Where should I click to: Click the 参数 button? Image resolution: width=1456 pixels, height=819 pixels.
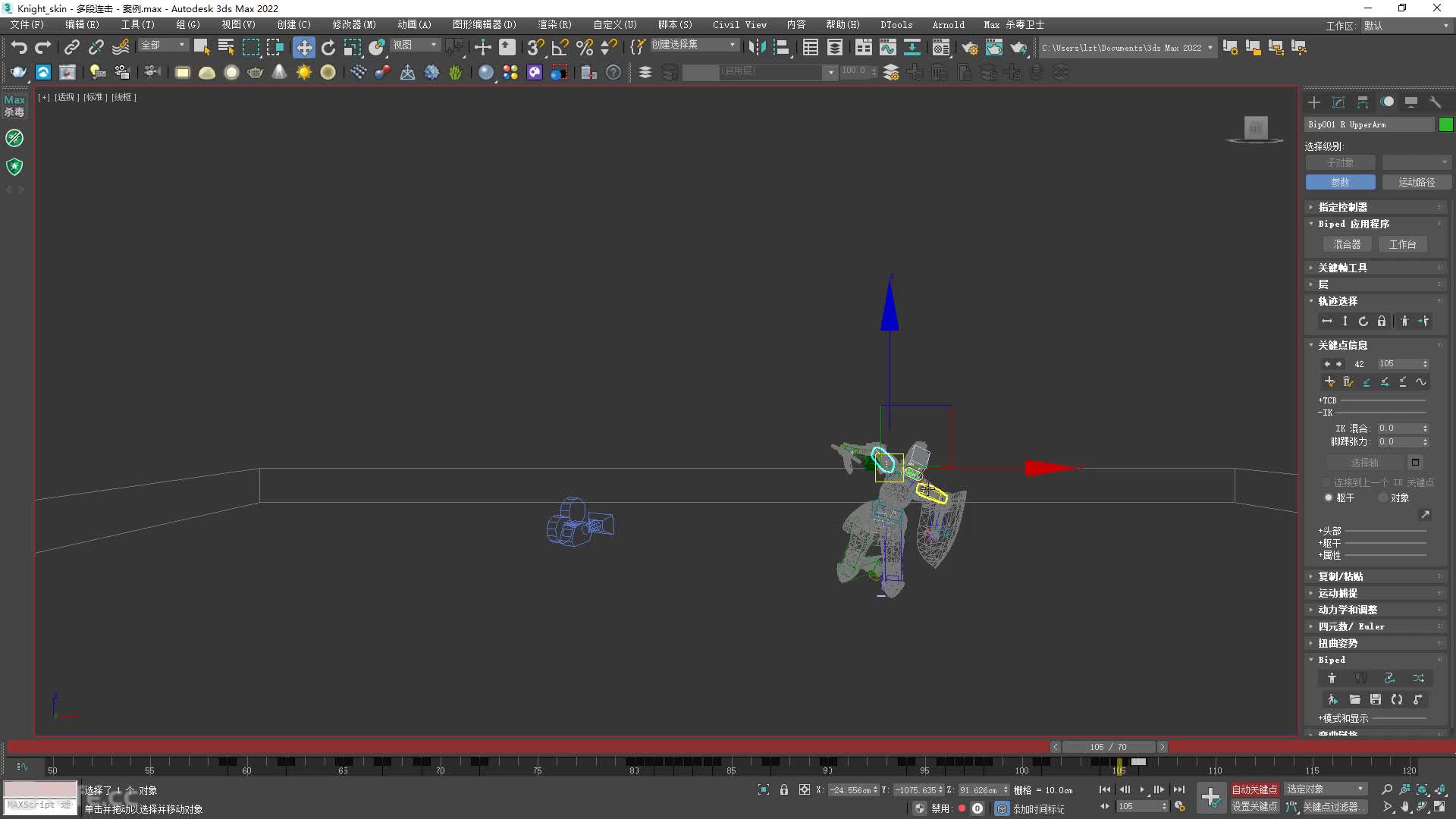click(x=1341, y=182)
